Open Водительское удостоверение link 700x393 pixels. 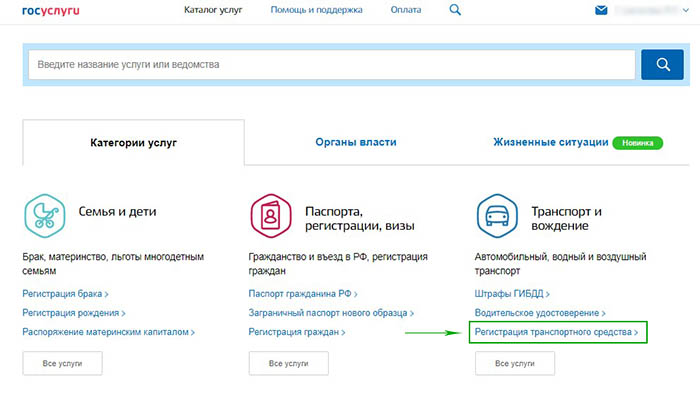tap(540, 313)
